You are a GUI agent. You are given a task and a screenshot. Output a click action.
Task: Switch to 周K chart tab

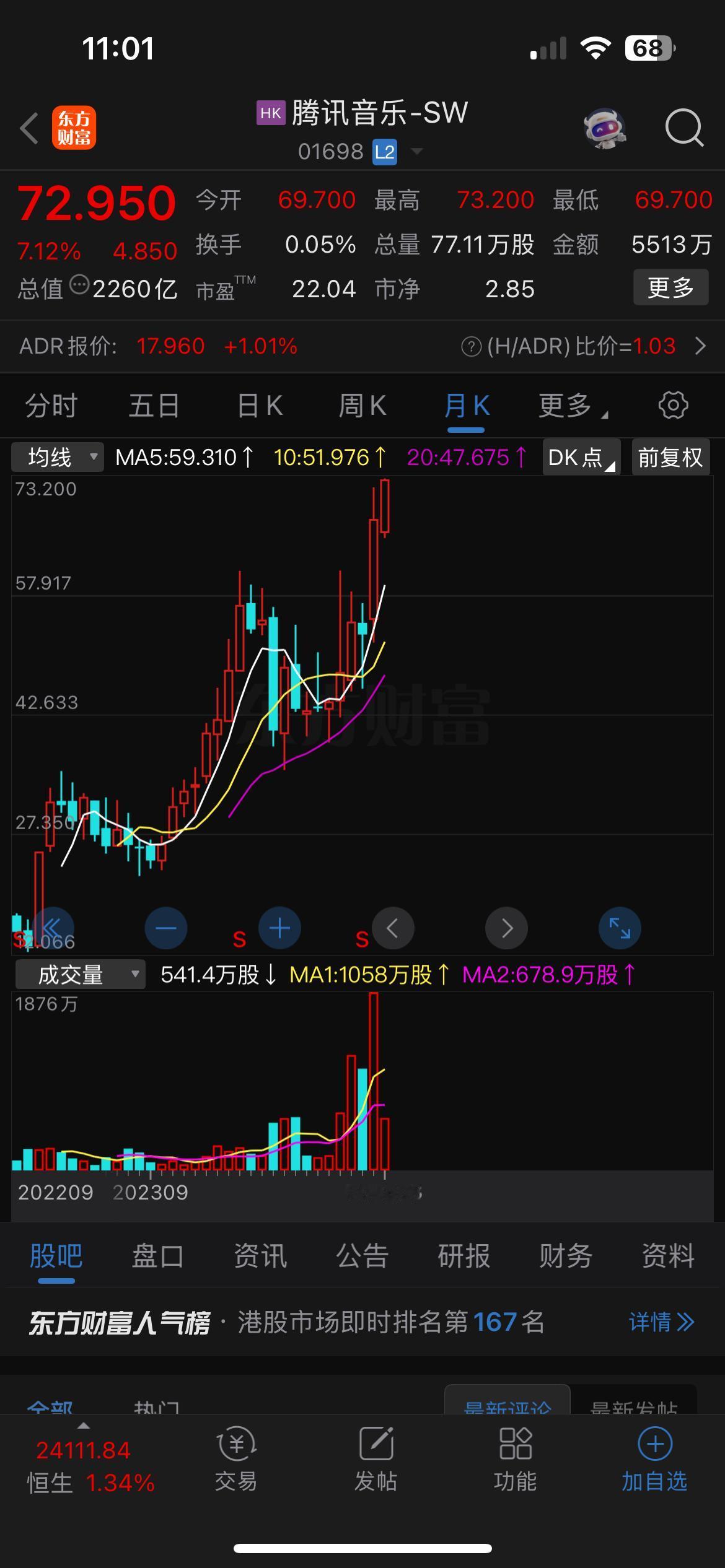362,406
